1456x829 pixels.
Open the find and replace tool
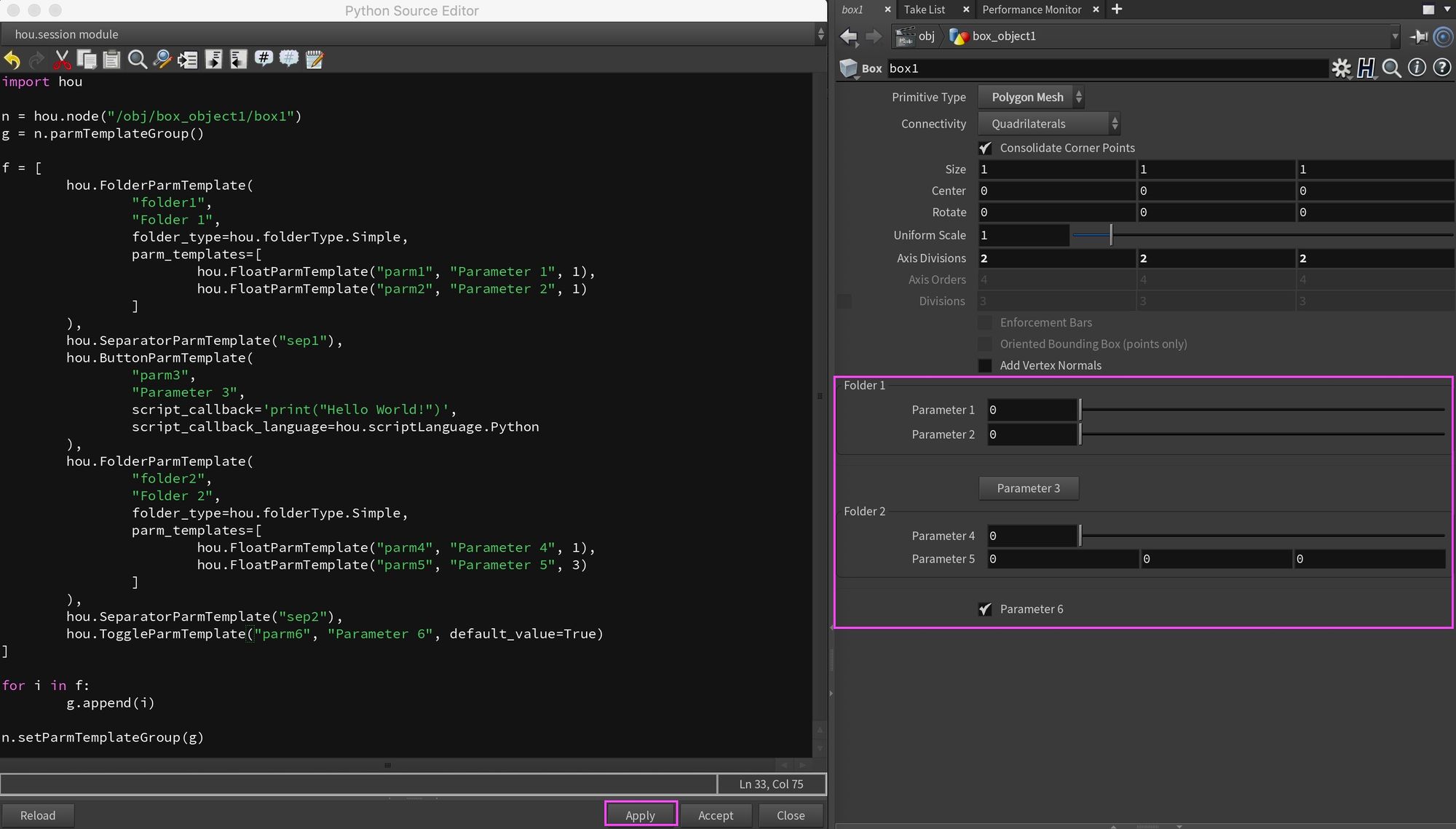coord(162,60)
